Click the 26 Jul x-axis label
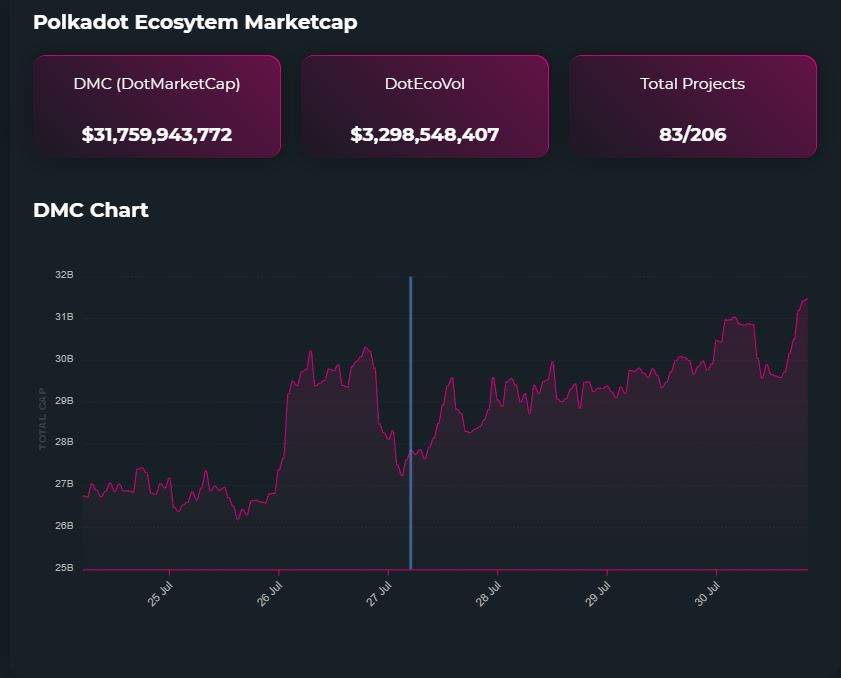Screen dimensions: 841x678 pyautogui.click(x=269, y=594)
